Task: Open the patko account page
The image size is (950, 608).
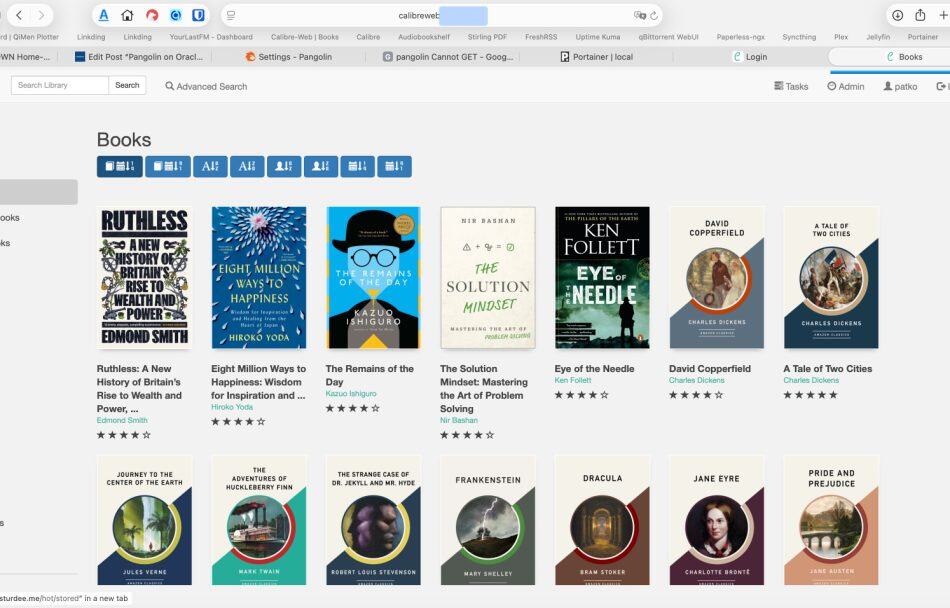Action: 901,86
